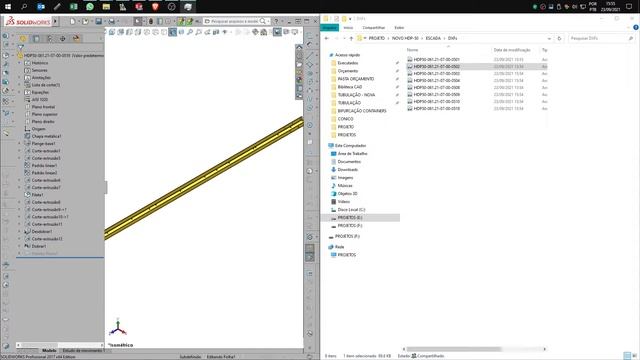Expand the Lista de corte node
The image size is (640, 360).
(19, 85)
